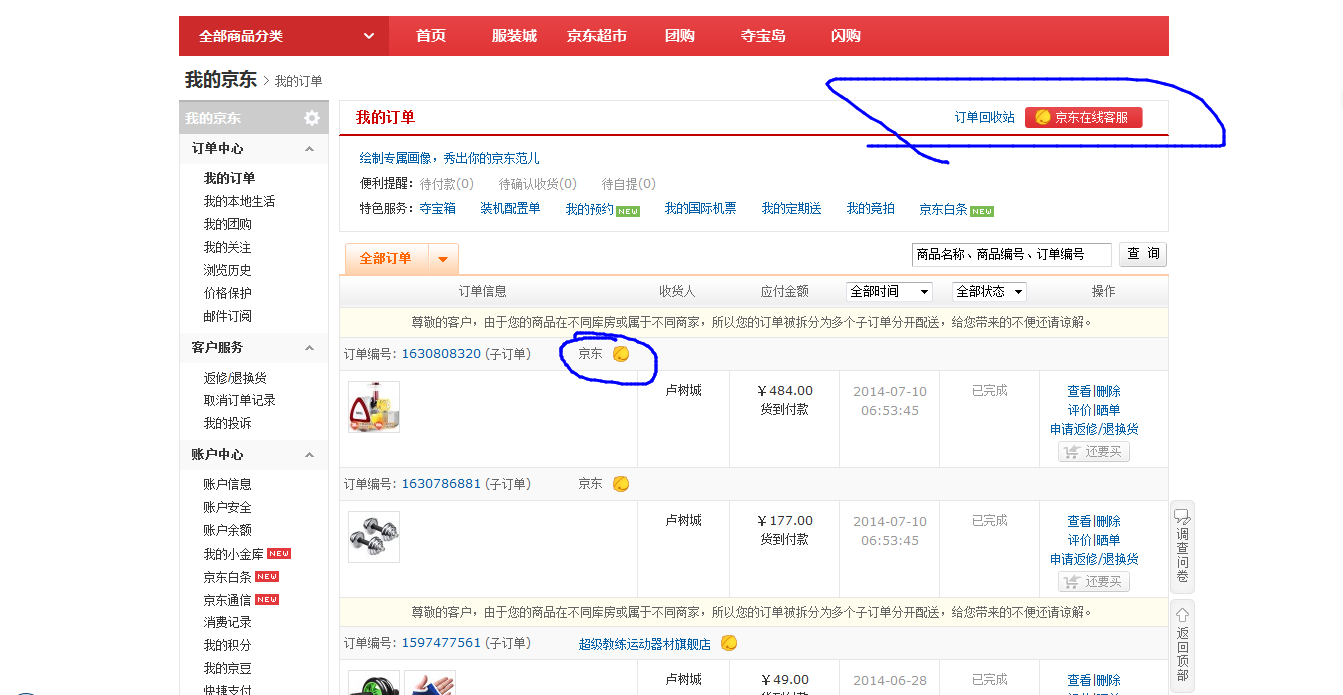Screen dimensions: 1343x695
Task: Click 待自提(0) reminder
Action: coord(629,184)
